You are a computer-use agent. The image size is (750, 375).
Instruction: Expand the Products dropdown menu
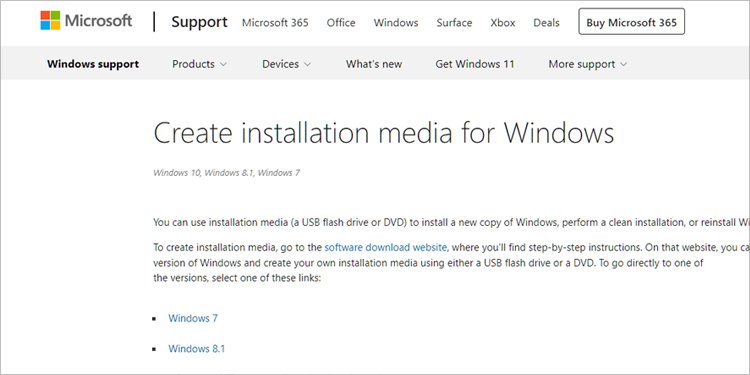click(x=199, y=64)
